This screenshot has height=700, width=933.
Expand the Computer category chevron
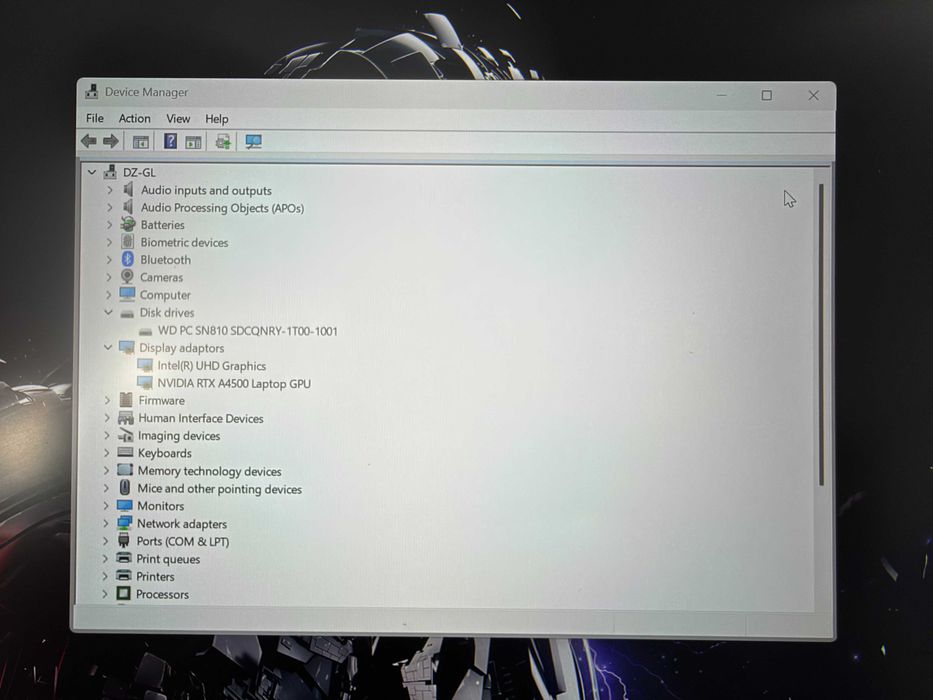pyautogui.click(x=109, y=295)
